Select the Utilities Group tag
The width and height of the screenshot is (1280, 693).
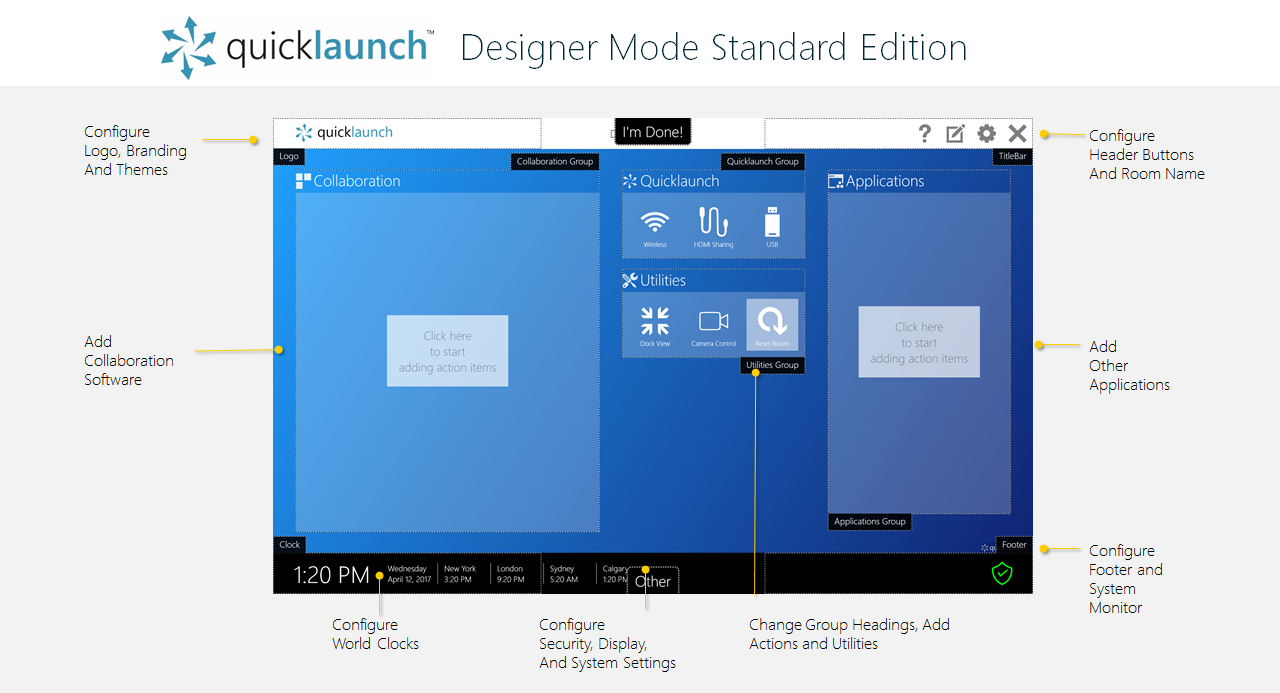(773, 365)
